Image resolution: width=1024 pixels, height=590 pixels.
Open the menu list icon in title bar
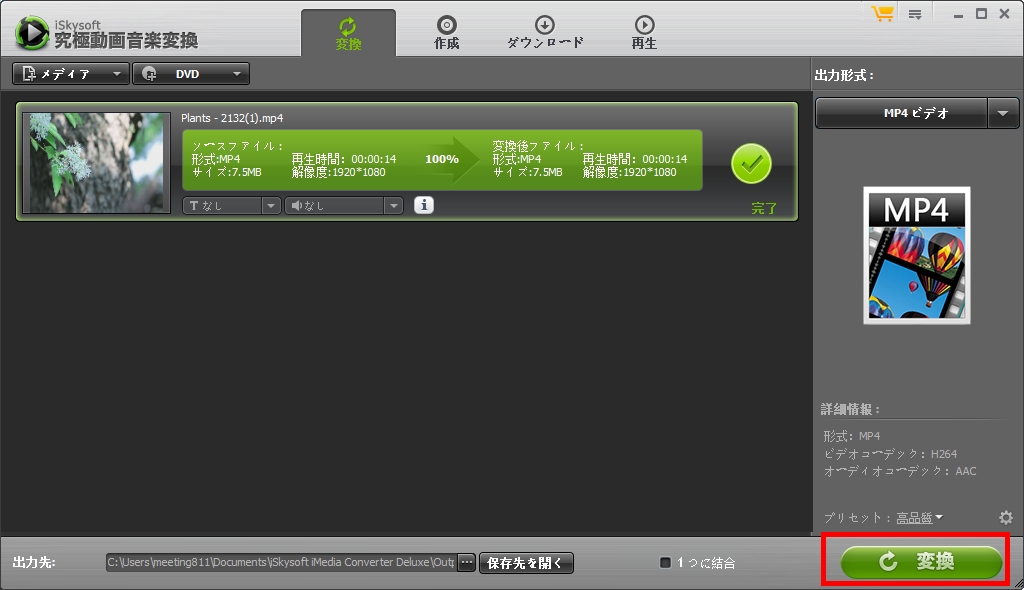pos(915,14)
